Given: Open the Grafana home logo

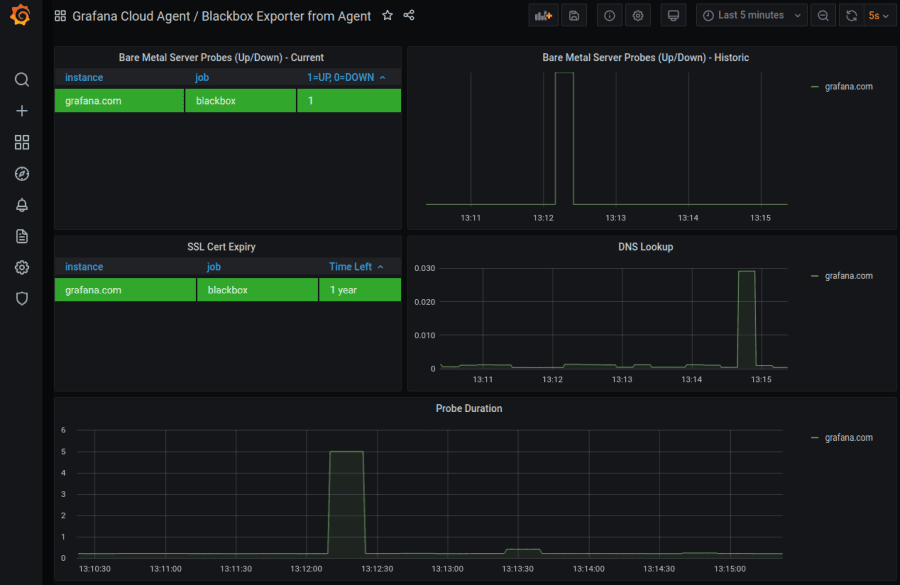Looking at the screenshot, I should point(21,16).
